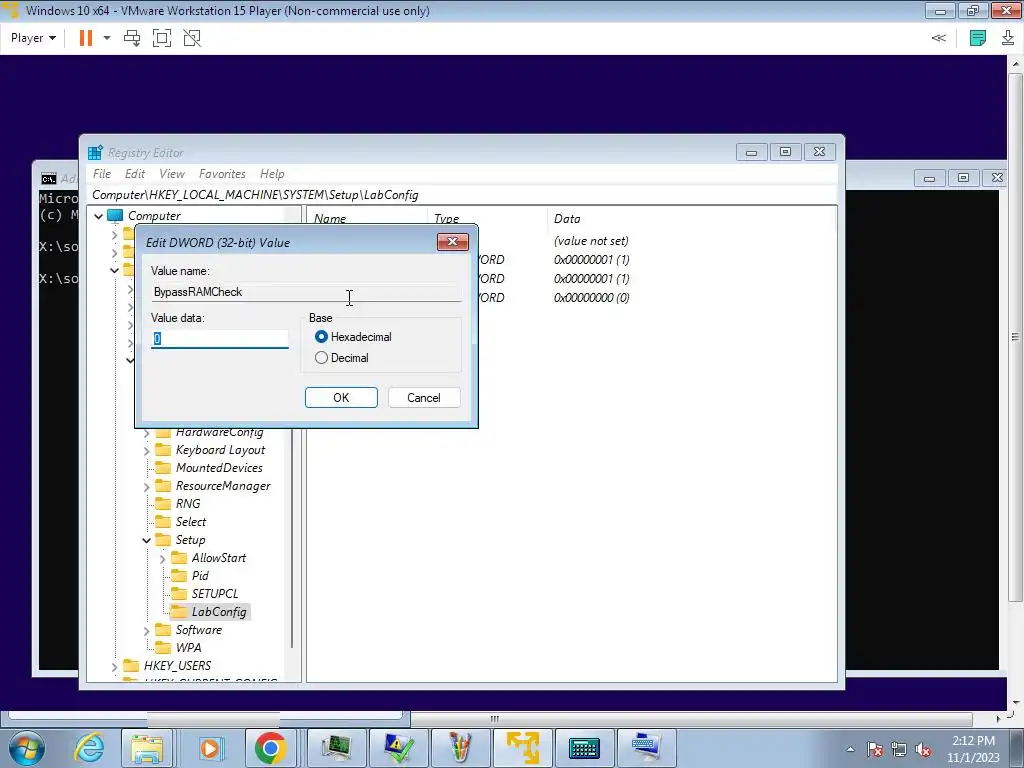Click the BypassRAMCheck value name field
The height and width of the screenshot is (768, 1024).
click(306, 292)
